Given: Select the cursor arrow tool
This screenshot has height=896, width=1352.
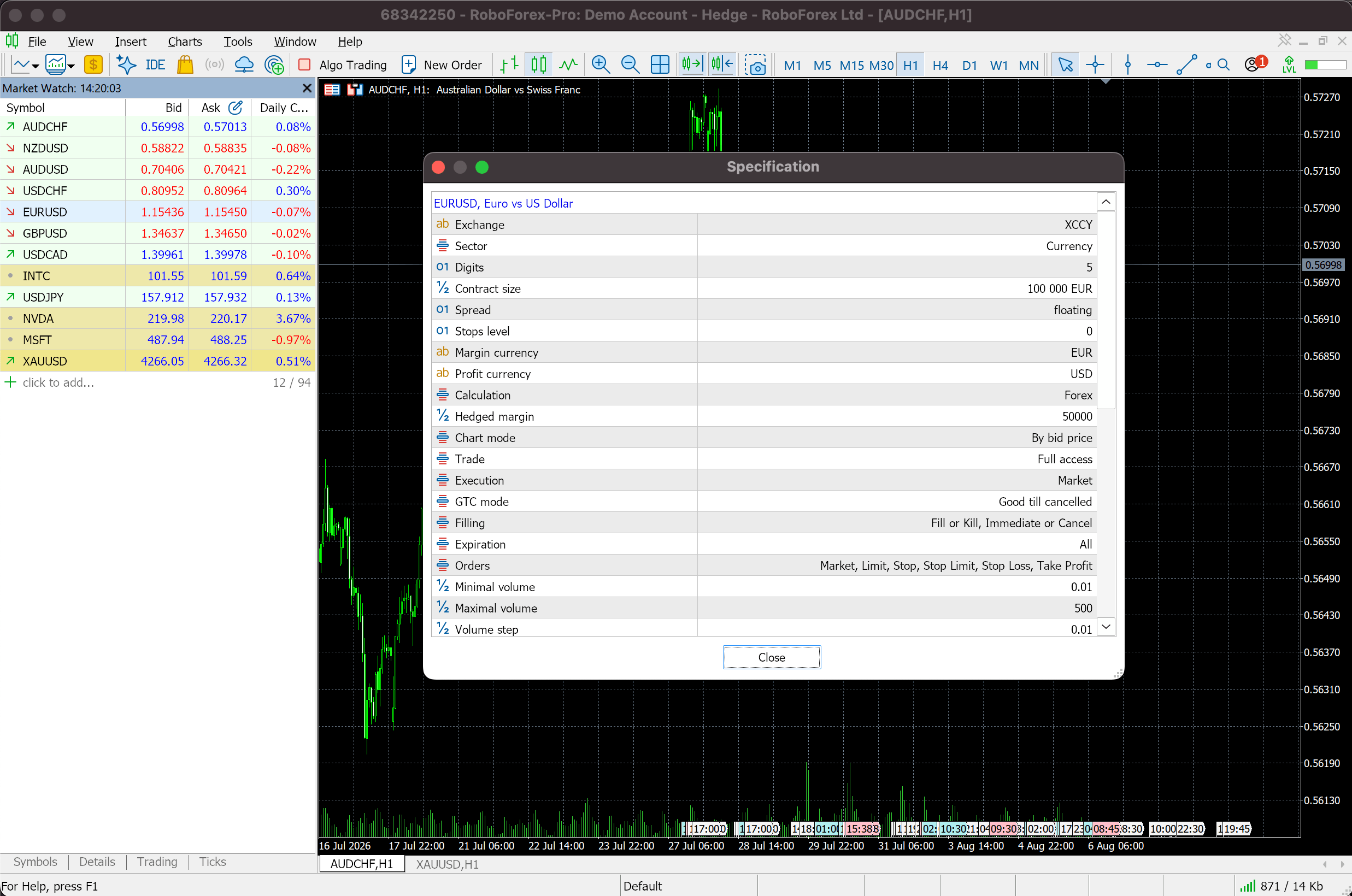Looking at the screenshot, I should click(x=1065, y=64).
